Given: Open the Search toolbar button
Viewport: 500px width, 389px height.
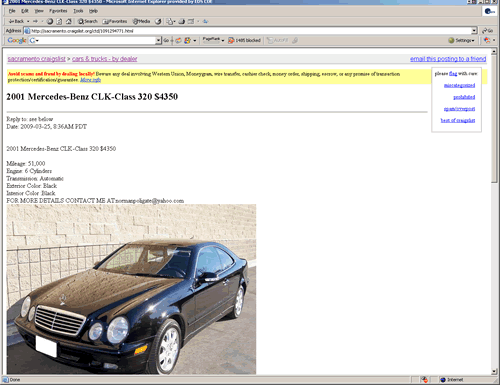Looking at the screenshot, I should [88, 21].
